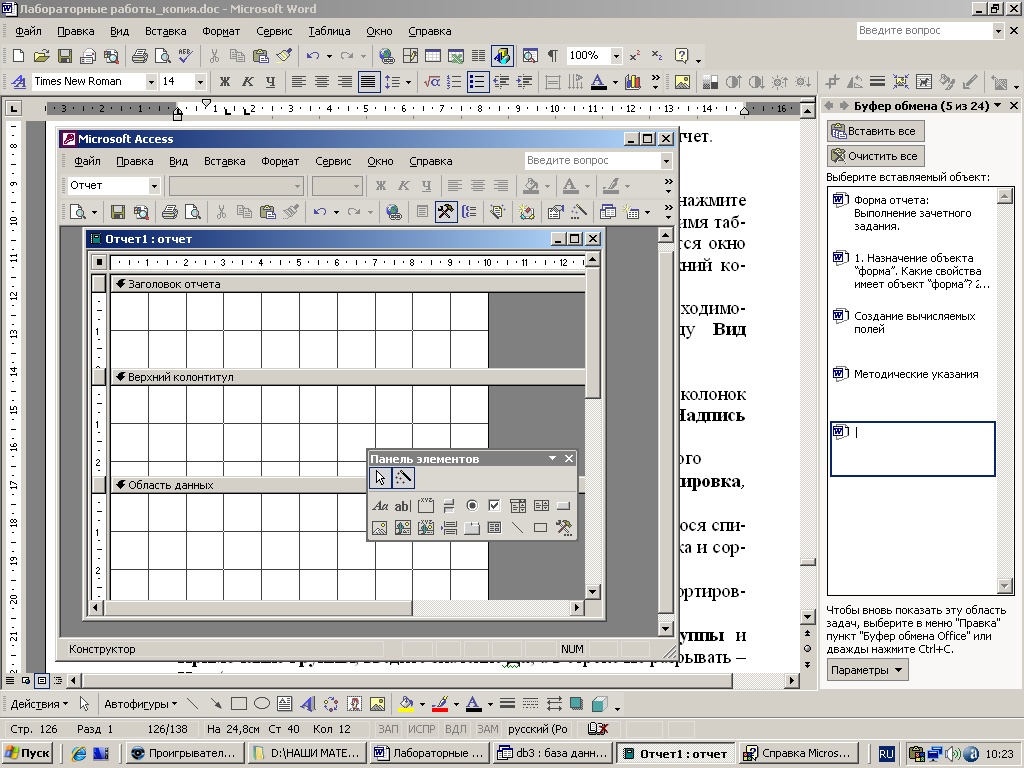Viewport: 1024px width, 768px height.
Task: Select Label (Aa) tool in Панель элементов
Action: [x=379, y=505]
